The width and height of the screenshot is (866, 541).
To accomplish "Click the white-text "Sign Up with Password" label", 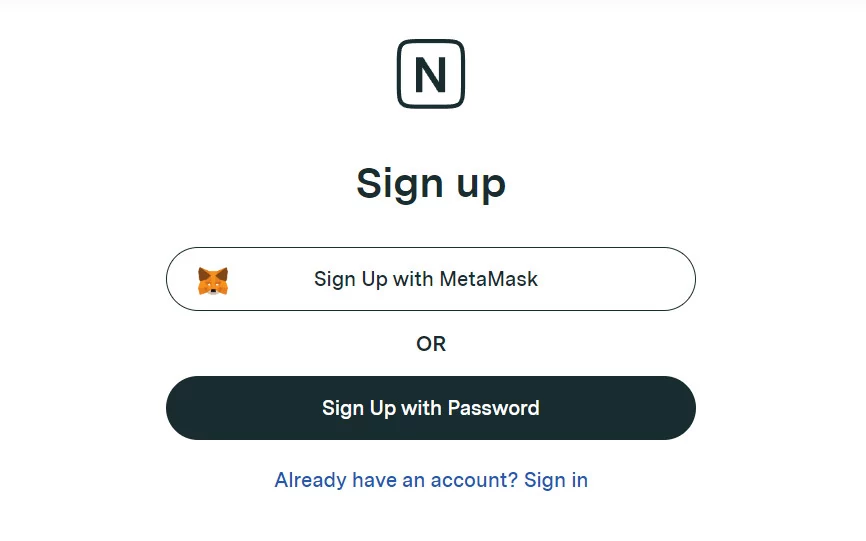I will [431, 409].
